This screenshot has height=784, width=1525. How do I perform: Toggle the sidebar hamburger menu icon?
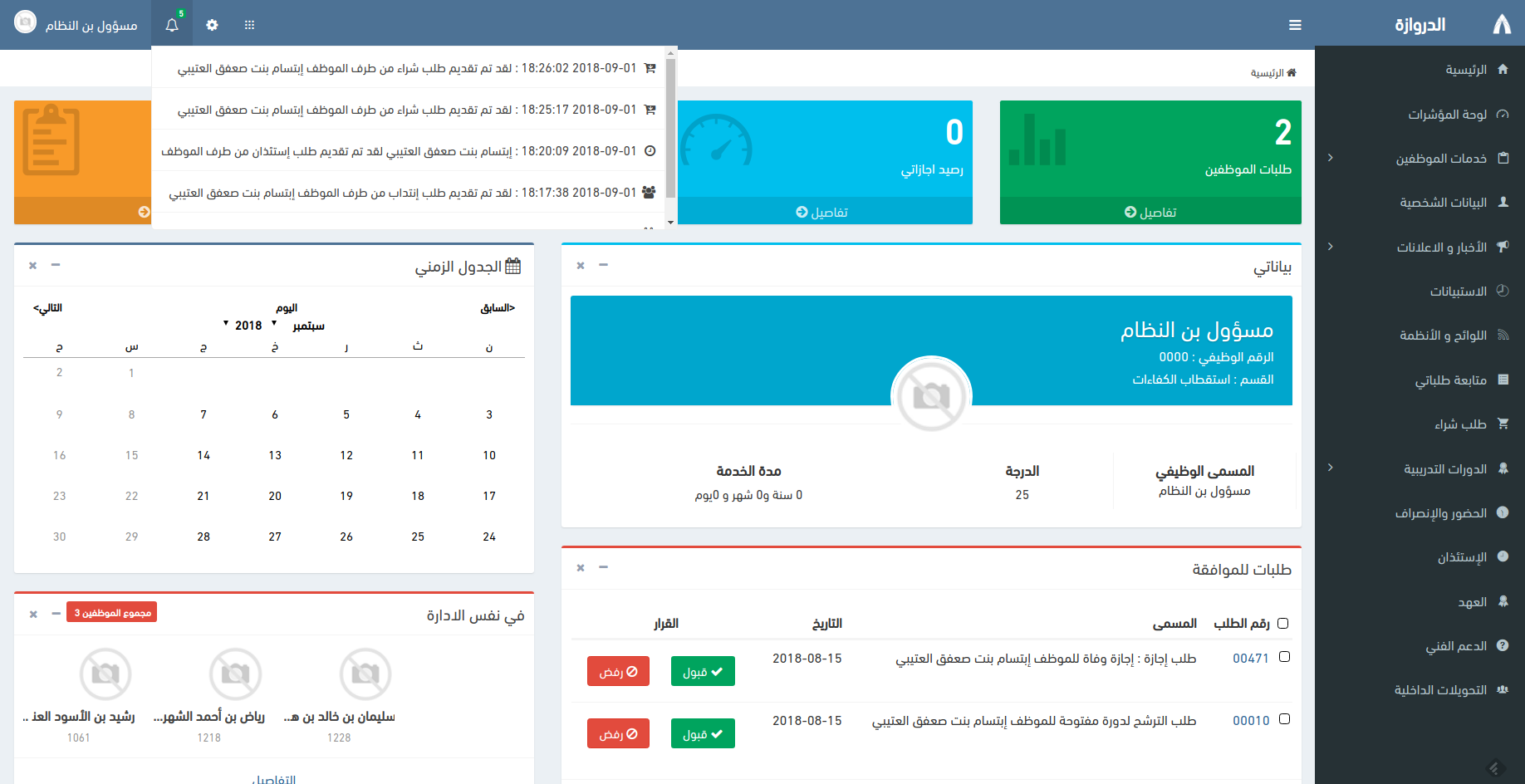pyautogui.click(x=1295, y=25)
